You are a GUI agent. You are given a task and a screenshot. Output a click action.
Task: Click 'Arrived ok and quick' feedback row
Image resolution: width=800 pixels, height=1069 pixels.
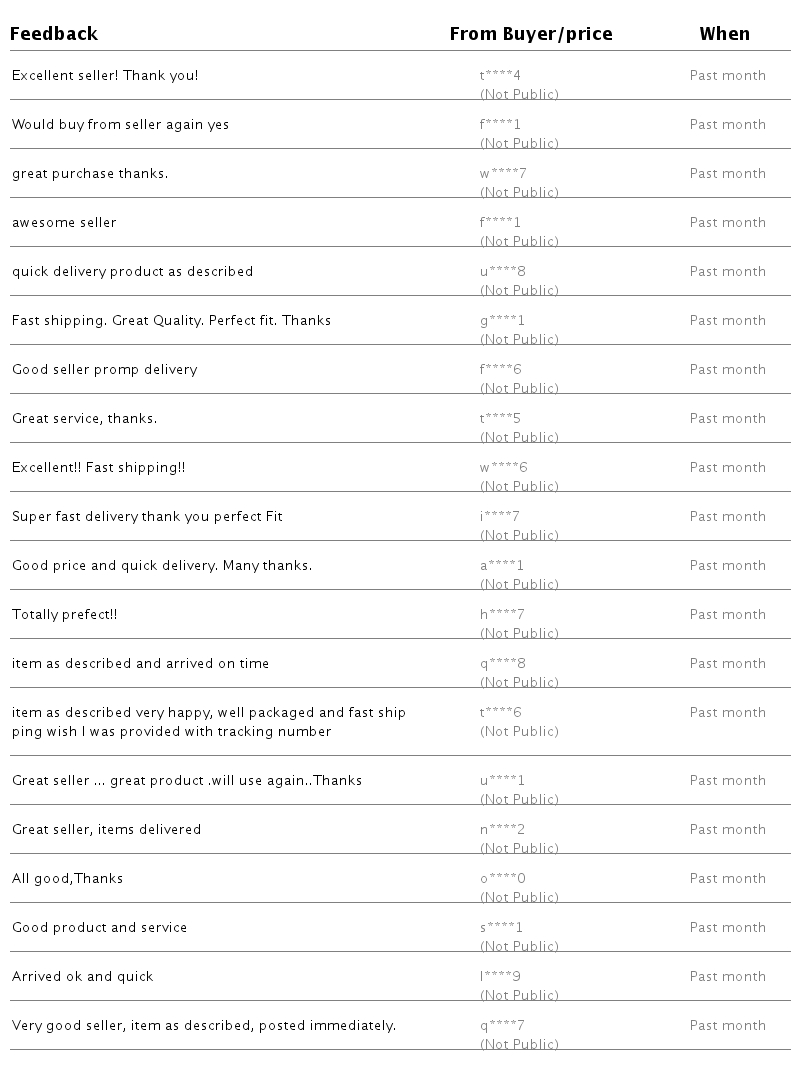[x=82, y=977]
